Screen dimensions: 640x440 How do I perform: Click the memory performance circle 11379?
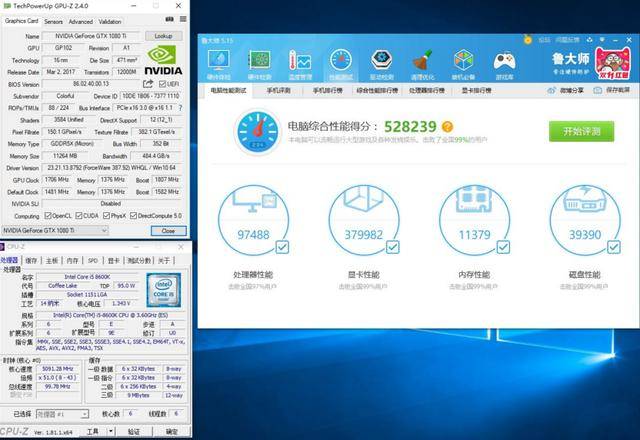tap(474, 220)
